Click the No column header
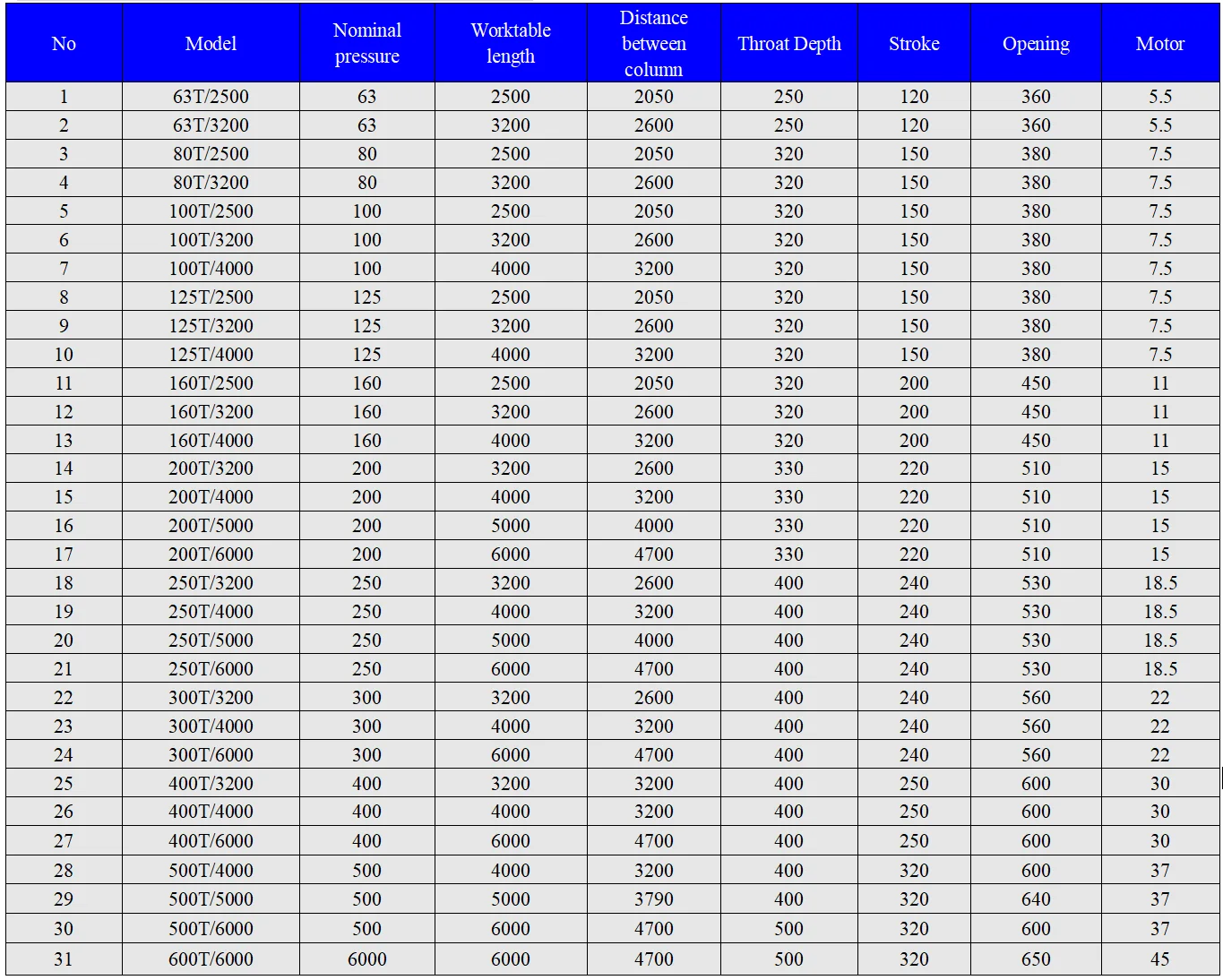 pos(64,44)
